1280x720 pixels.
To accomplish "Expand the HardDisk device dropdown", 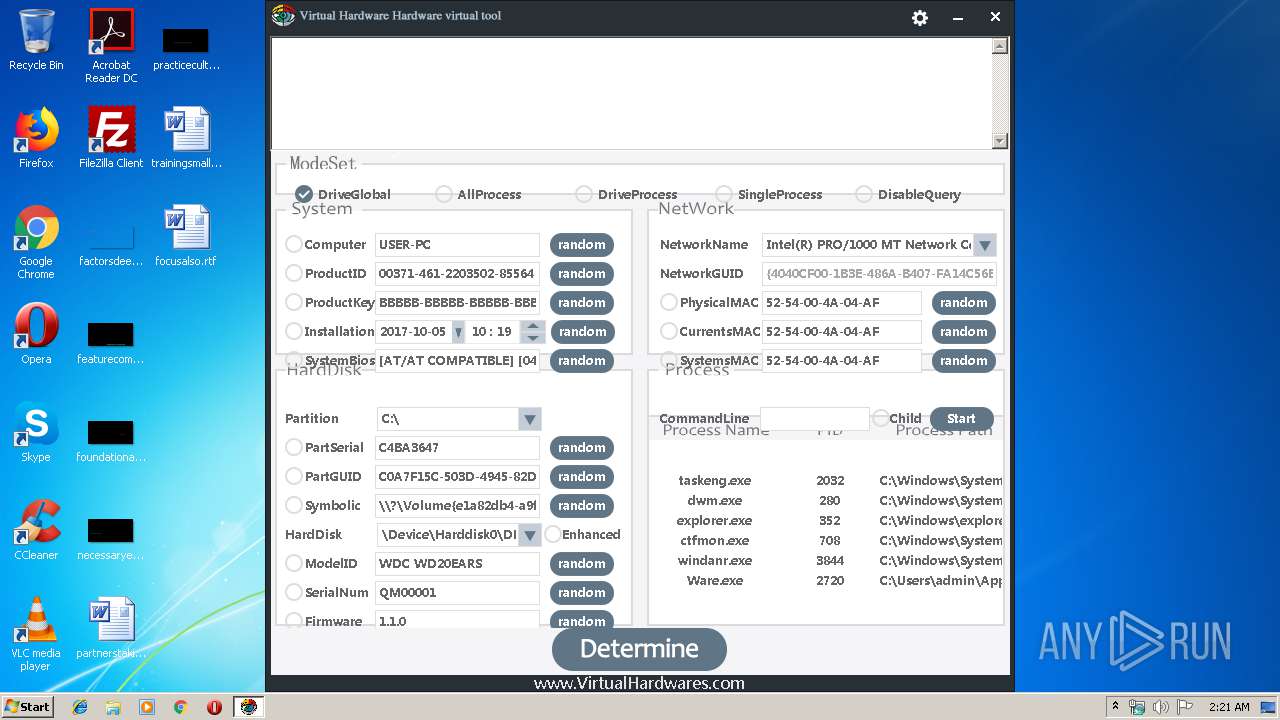I will point(530,535).
